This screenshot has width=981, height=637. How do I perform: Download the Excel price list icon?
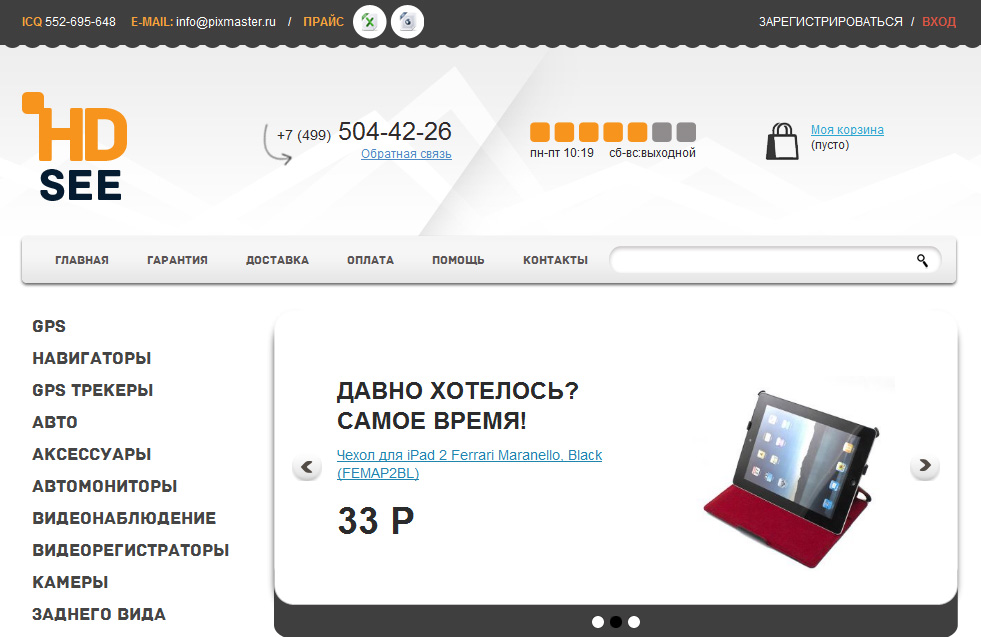[x=369, y=22]
